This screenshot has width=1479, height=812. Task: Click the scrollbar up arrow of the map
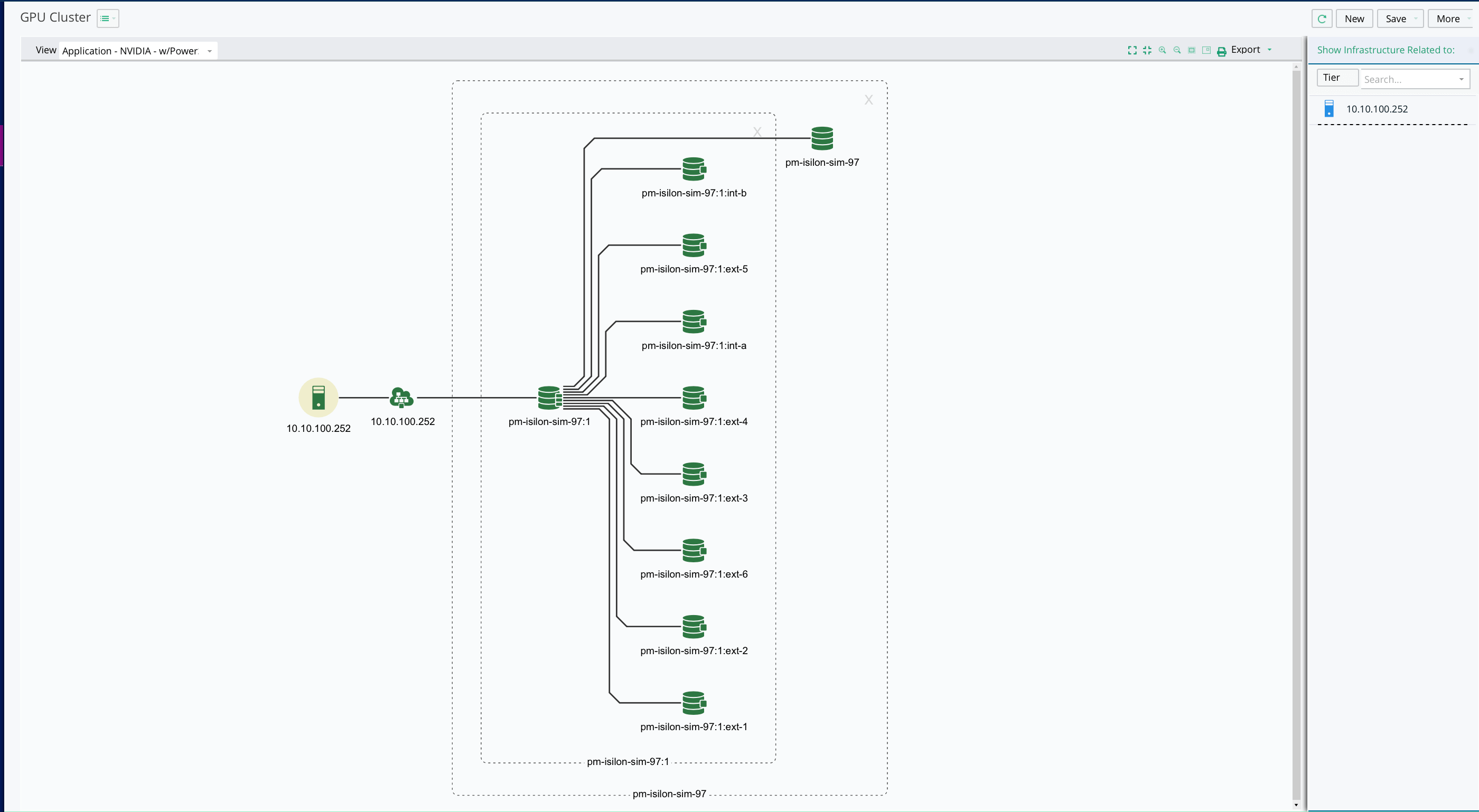pos(1296,67)
